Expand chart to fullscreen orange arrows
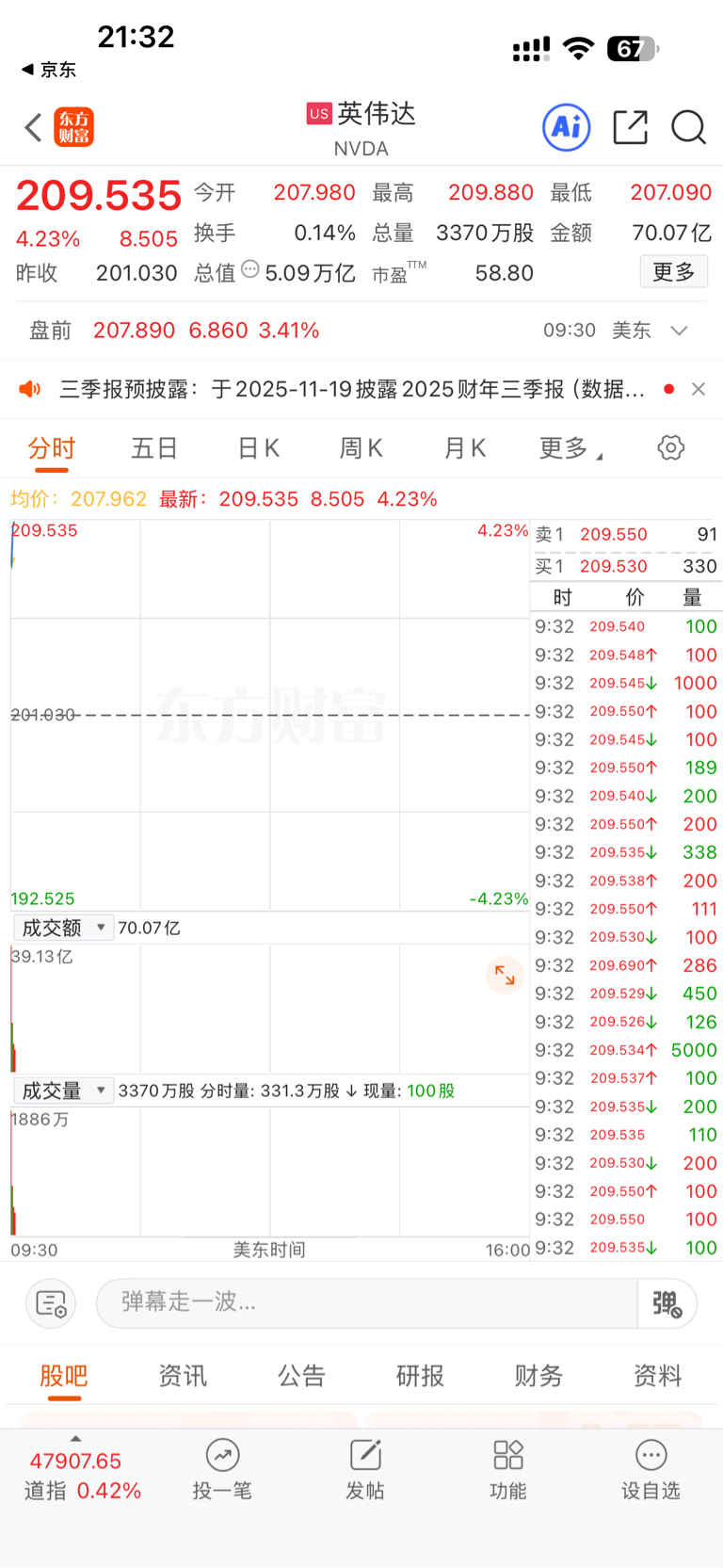Viewport: 723px width, 1568px height. (505, 976)
